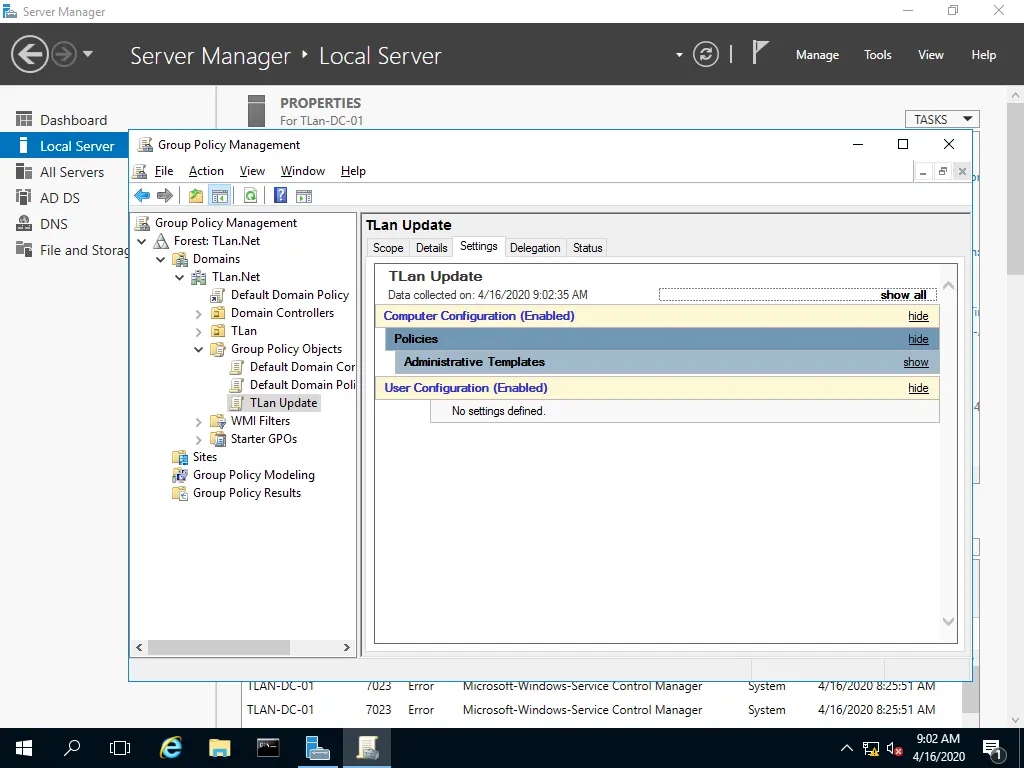Click the muted volume tray icon
Screen dimensions: 1024x768
click(895, 749)
